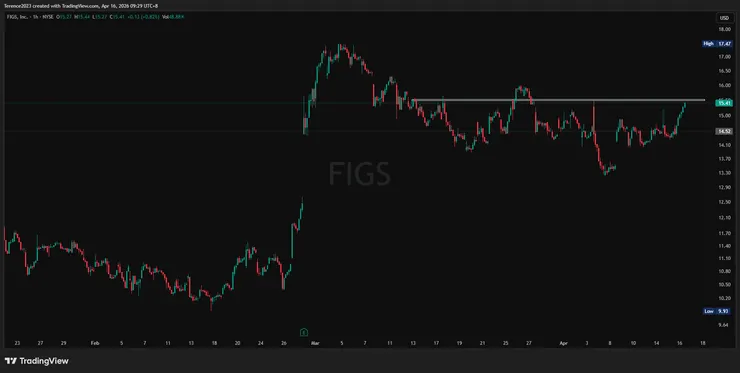Click the '23' date axis label

point(17,343)
